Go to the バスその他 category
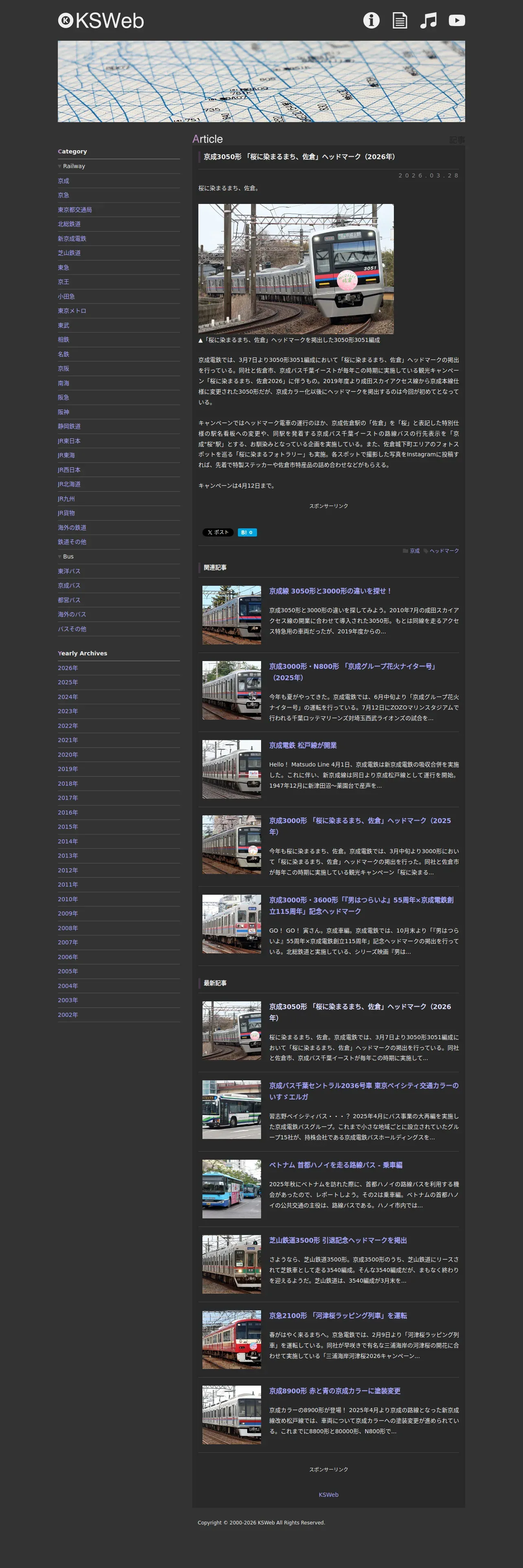This screenshot has height=1568, width=523. (72, 629)
